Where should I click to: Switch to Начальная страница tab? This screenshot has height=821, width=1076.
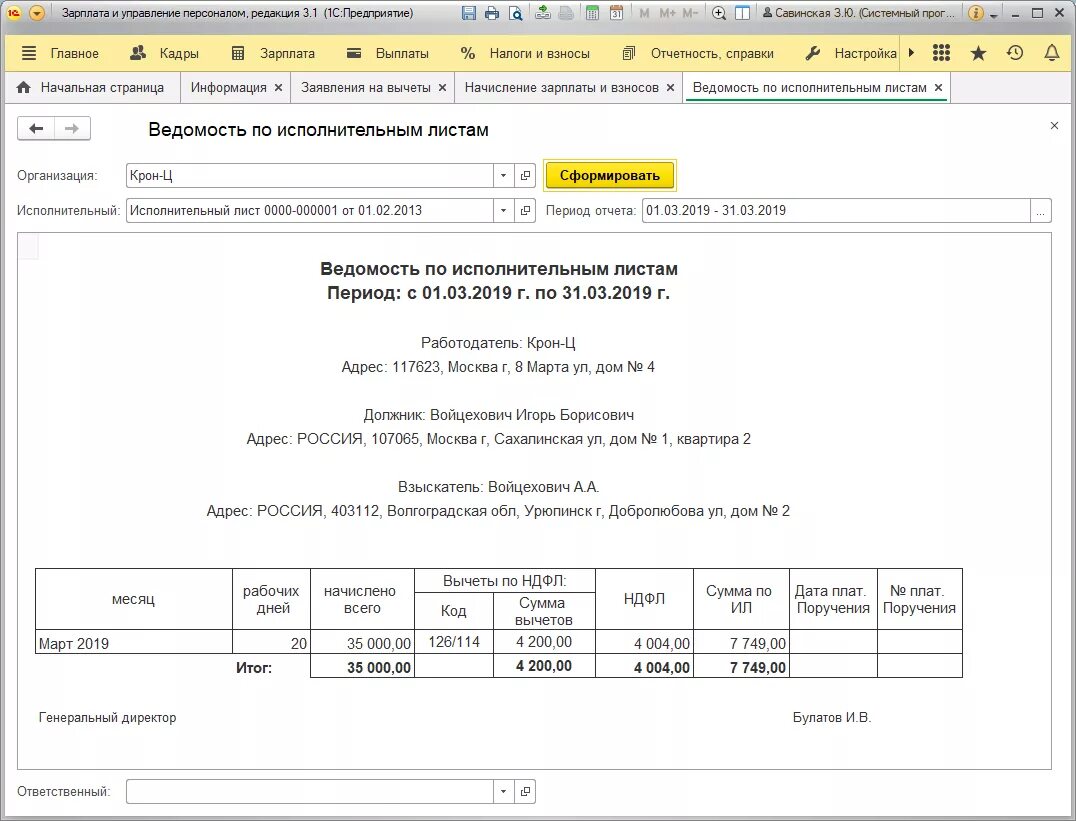[x=91, y=88]
